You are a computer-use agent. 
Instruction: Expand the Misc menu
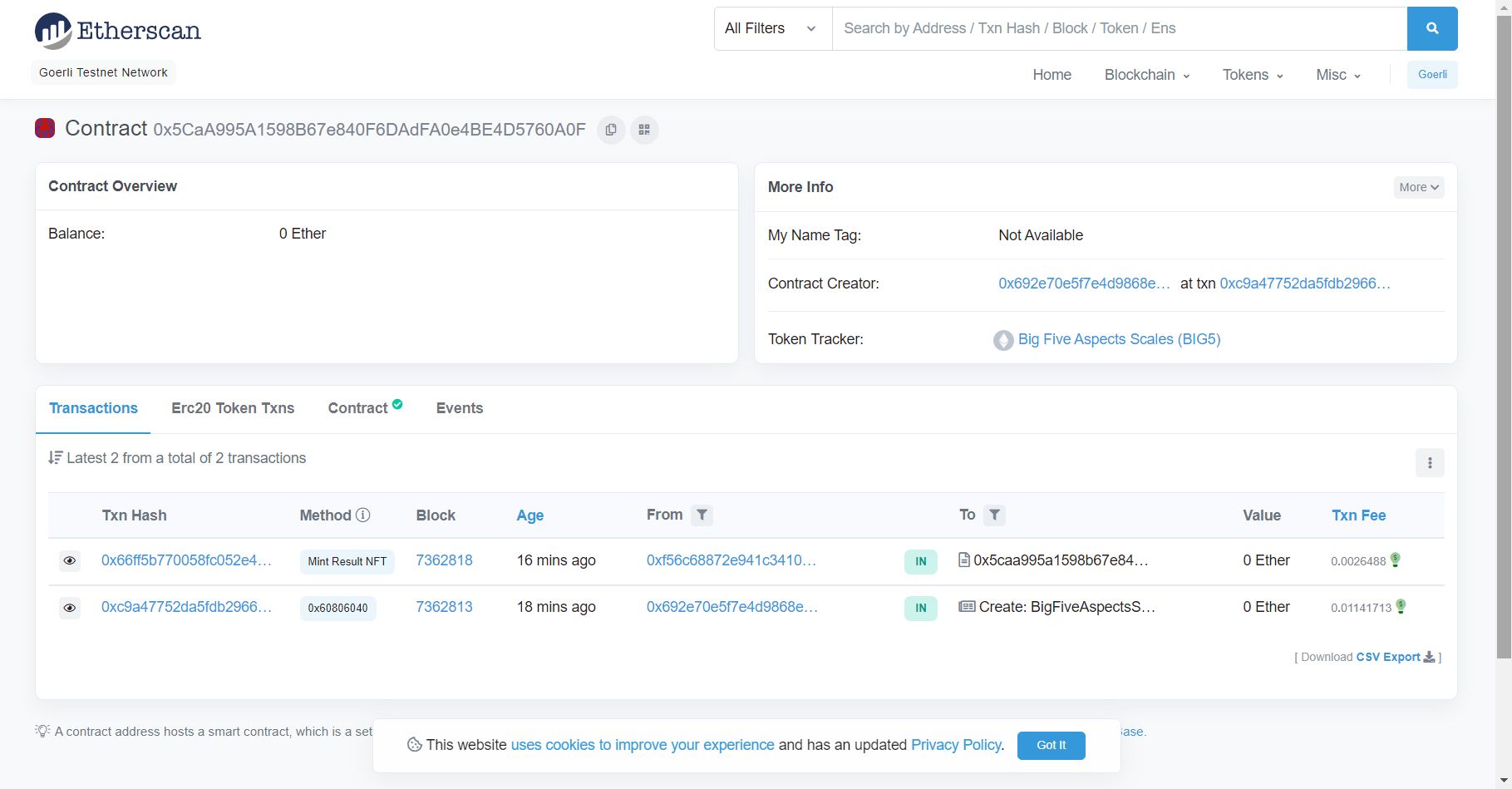[1338, 75]
